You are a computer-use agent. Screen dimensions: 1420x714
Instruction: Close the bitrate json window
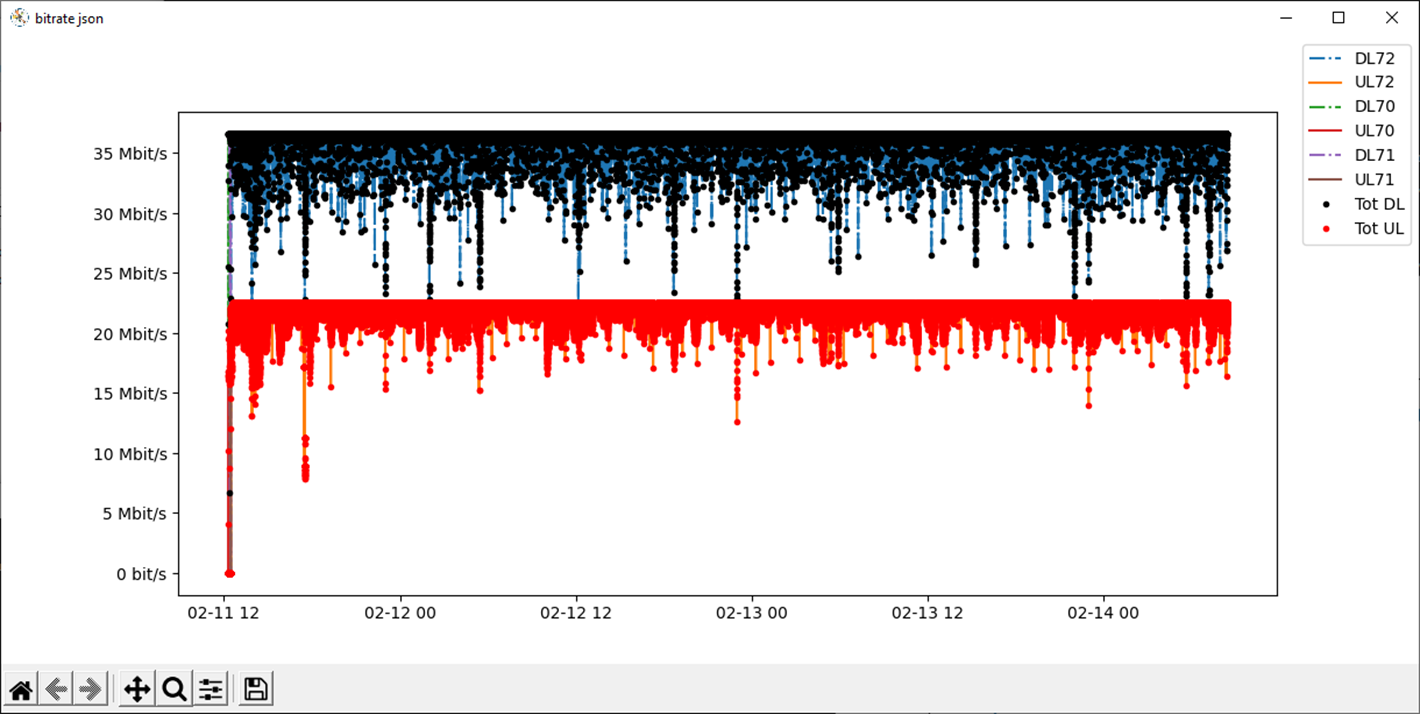pos(1392,18)
